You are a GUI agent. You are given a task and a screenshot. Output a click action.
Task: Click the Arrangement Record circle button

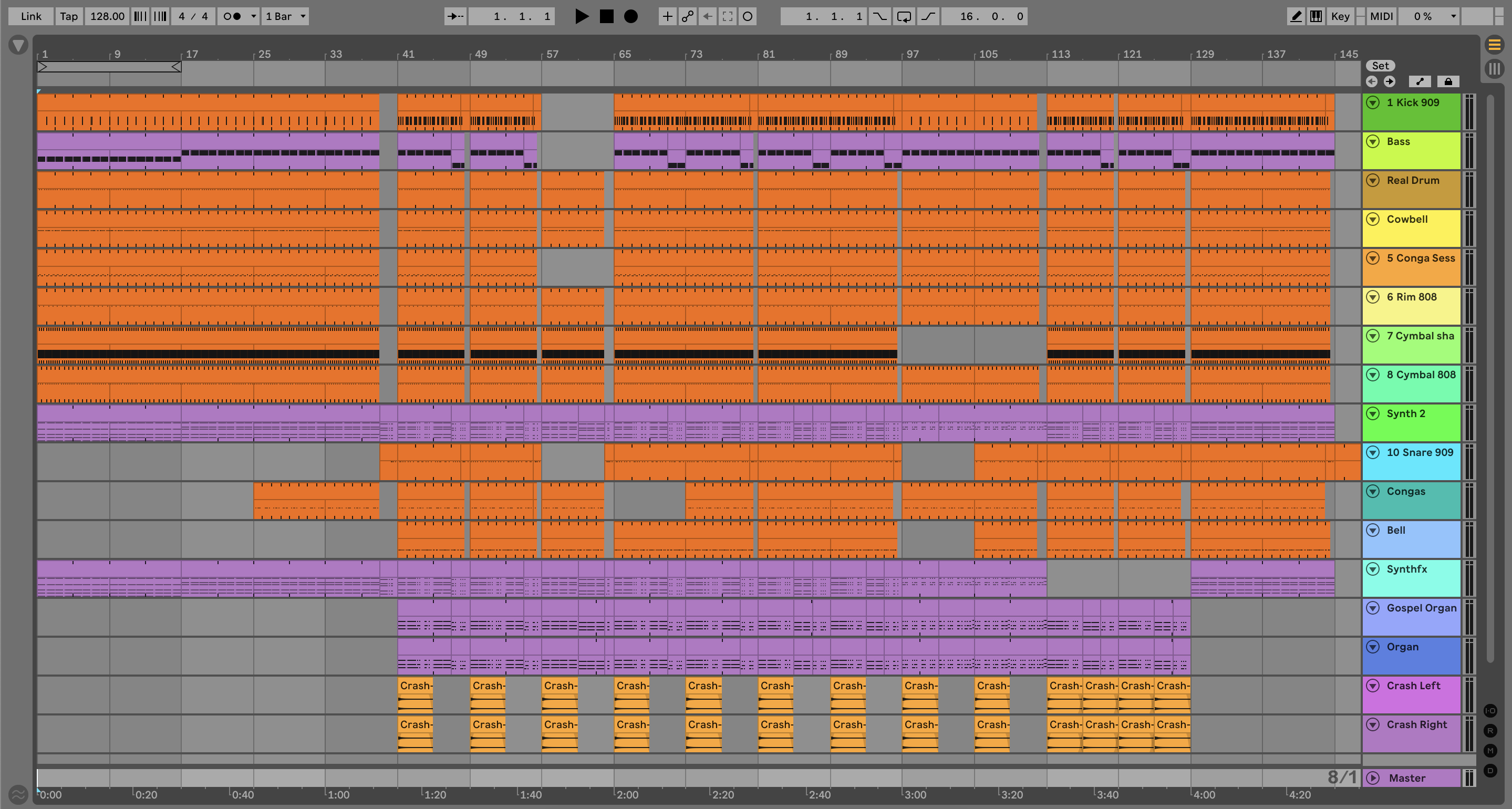[630, 16]
